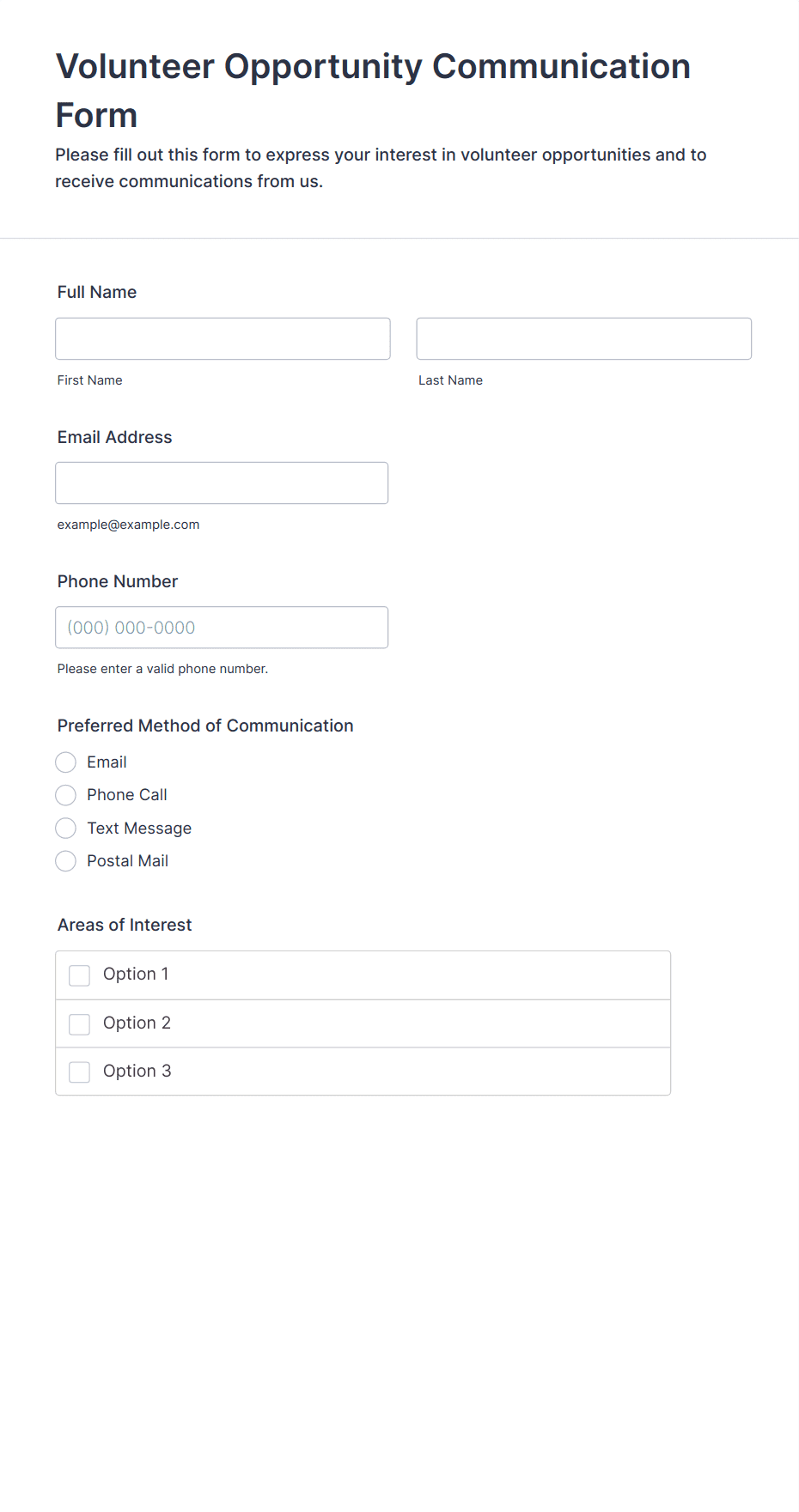Click the First Name input field
Screen dimensions: 799x1512
tap(223, 338)
